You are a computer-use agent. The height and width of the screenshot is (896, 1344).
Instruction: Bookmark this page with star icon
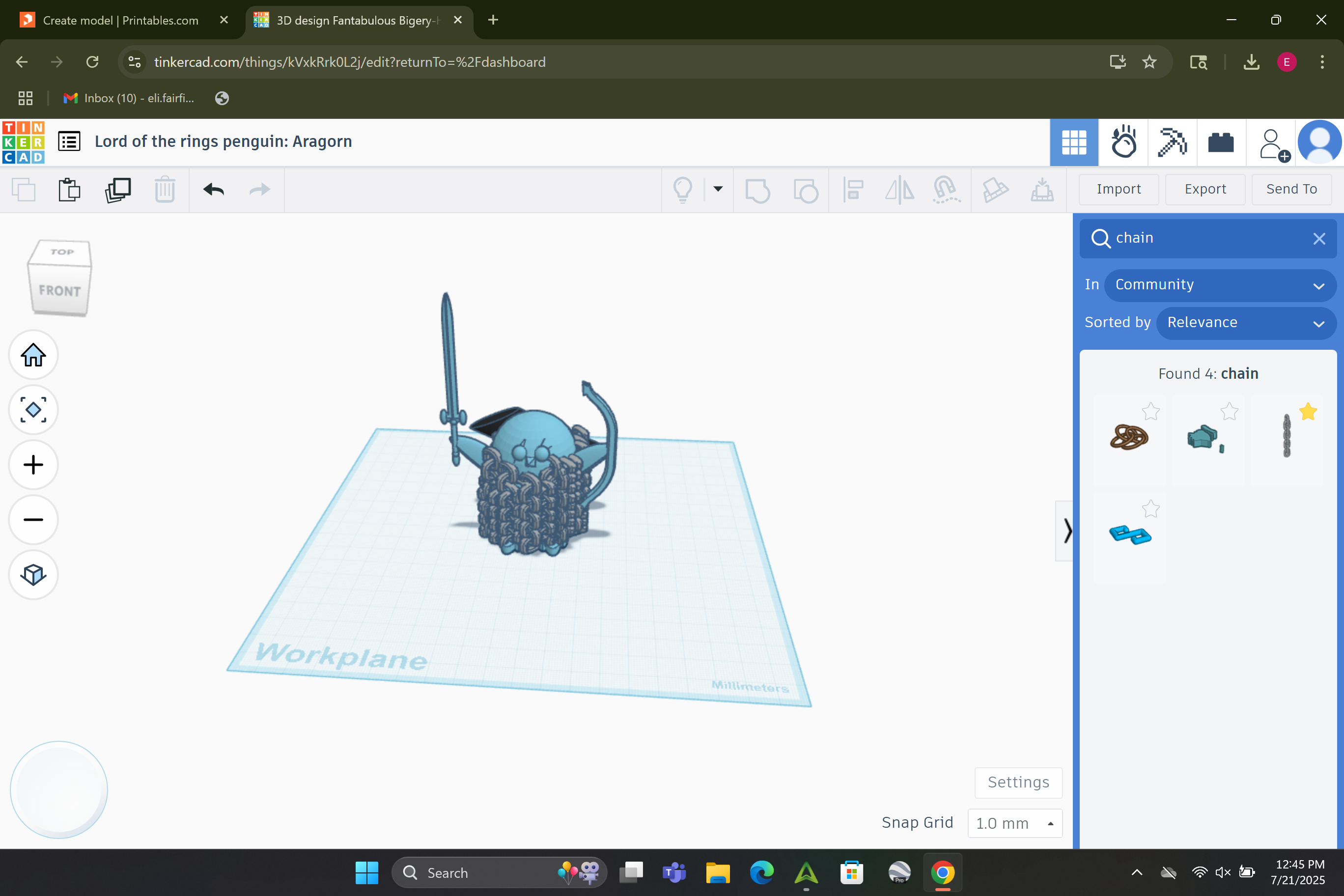[x=1149, y=62]
